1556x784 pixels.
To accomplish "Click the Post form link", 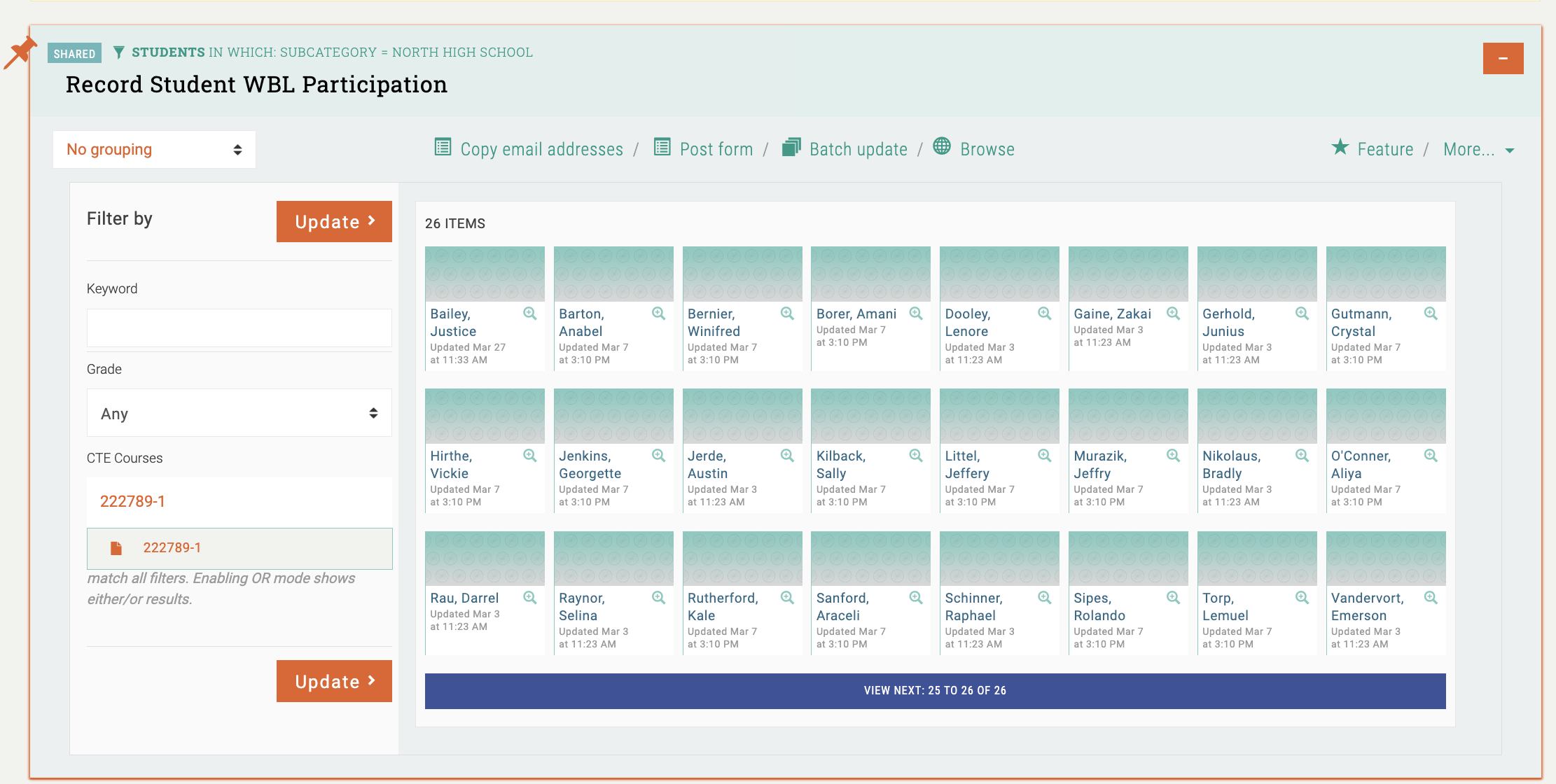I will tap(716, 149).
